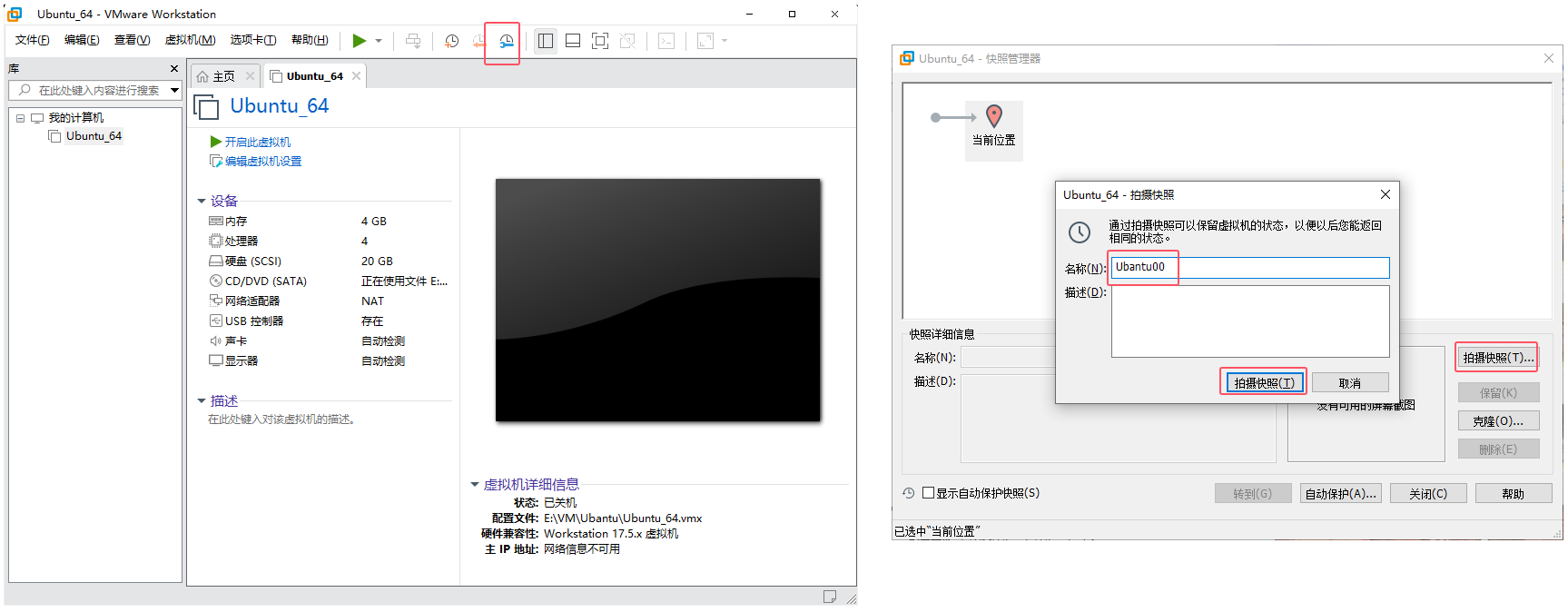Switch to the 主页 tab

(225, 76)
